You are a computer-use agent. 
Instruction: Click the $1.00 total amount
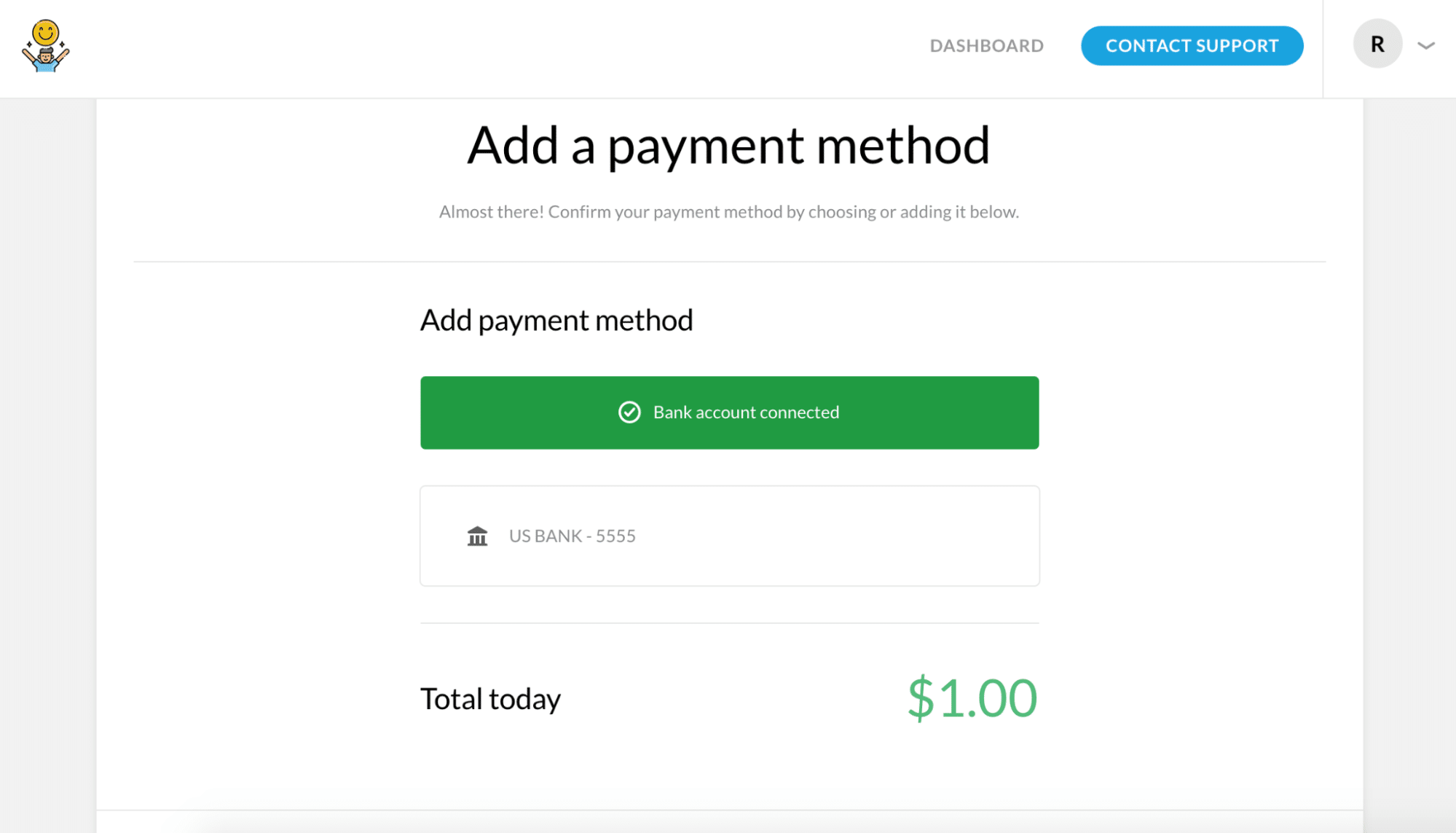[972, 698]
